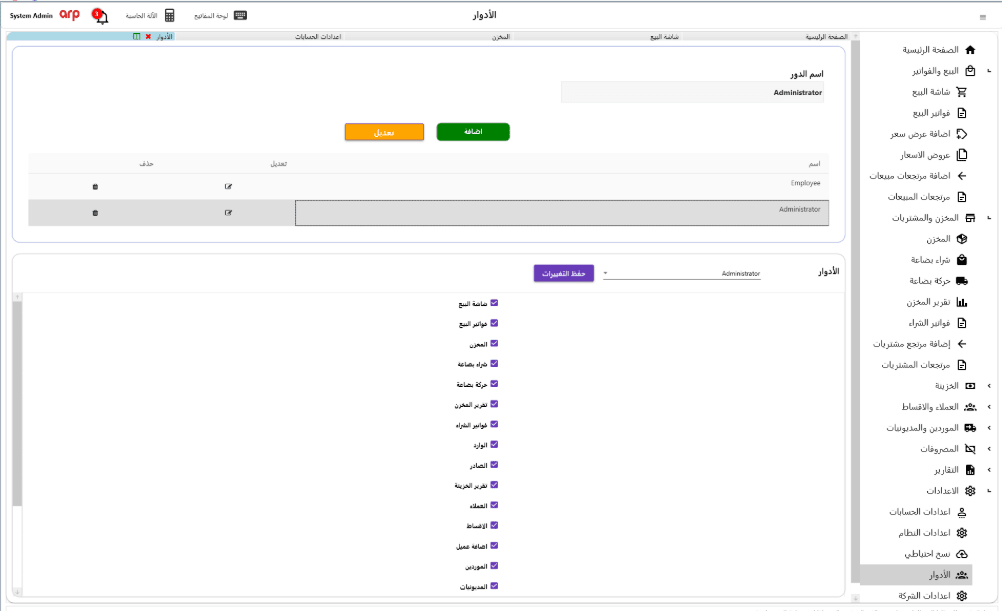The width and height of the screenshot is (1002, 611).
Task: Toggle the الوارد permission checkbox
Action: (x=494, y=445)
